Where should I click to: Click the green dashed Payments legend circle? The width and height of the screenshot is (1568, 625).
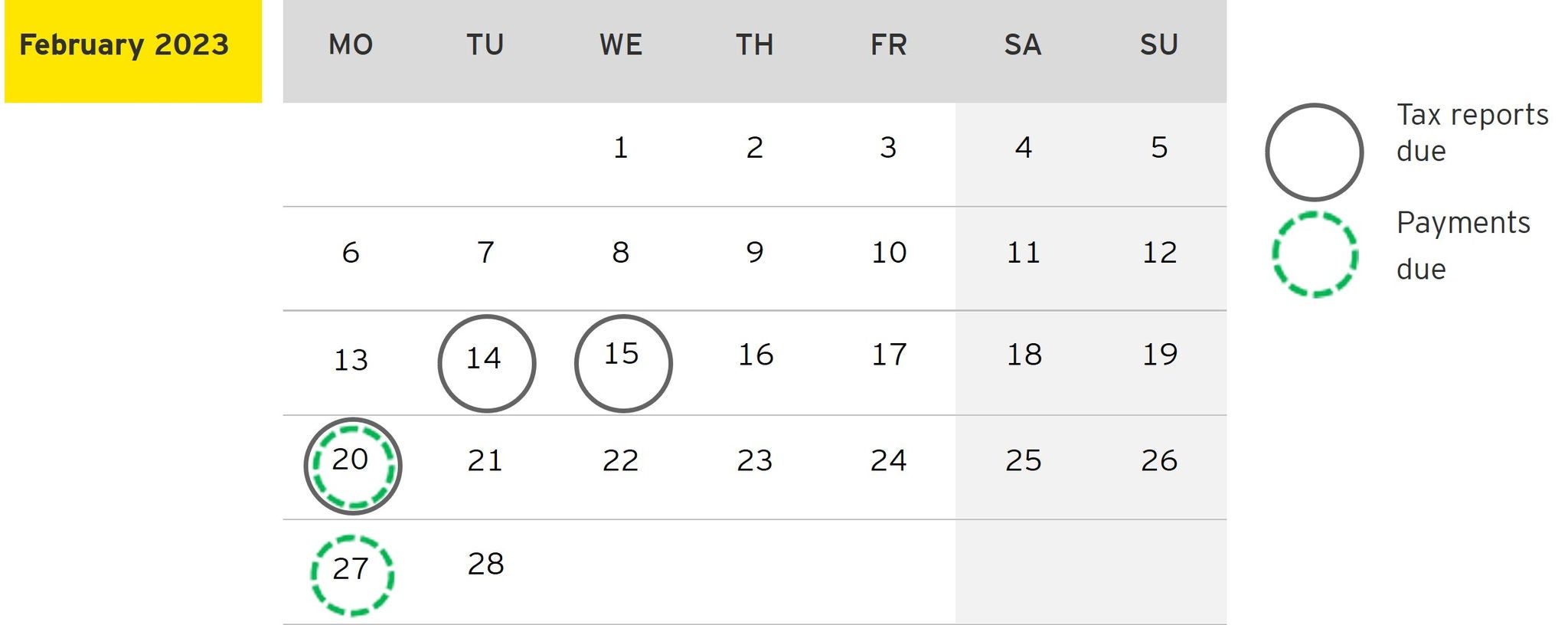pyautogui.click(x=1314, y=254)
